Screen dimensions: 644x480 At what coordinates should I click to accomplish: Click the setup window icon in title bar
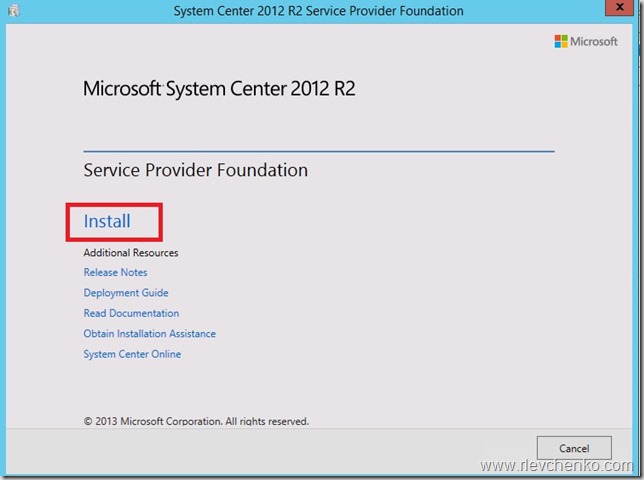[x=13, y=11]
